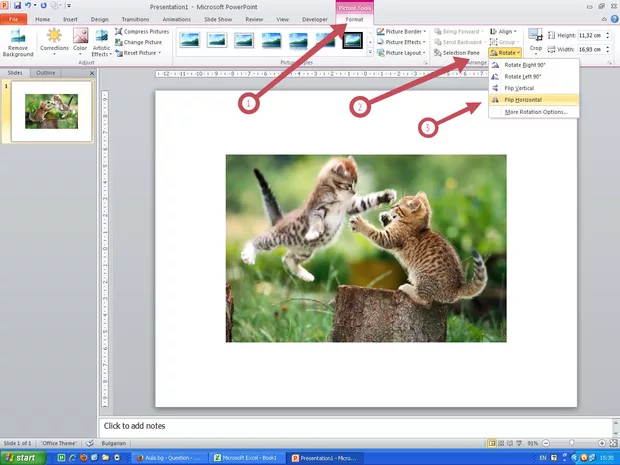Viewport: 620px width, 465px height.
Task: Expand the Picture Effects dropdown
Action: click(402, 42)
